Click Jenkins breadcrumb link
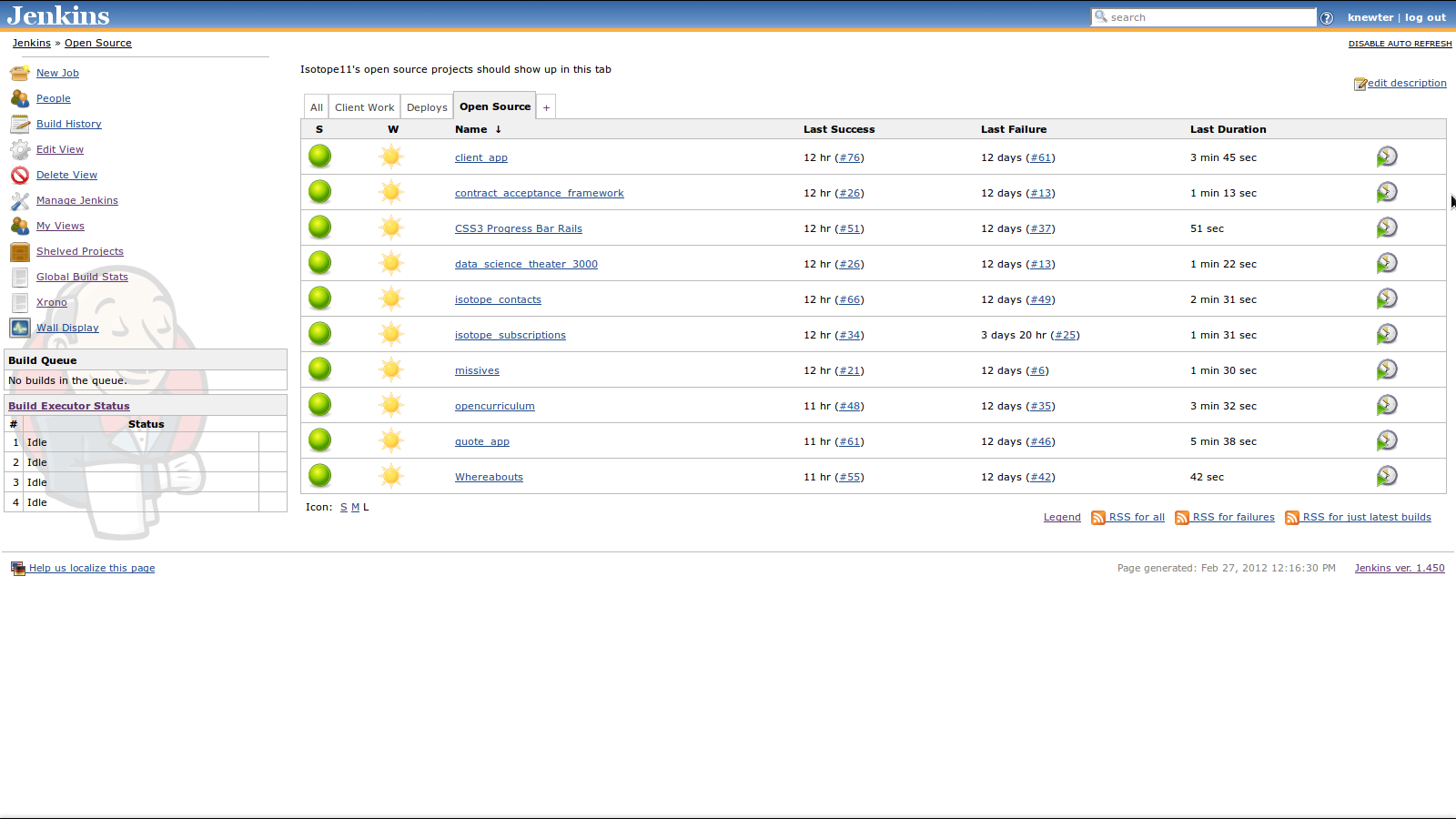 click(32, 43)
